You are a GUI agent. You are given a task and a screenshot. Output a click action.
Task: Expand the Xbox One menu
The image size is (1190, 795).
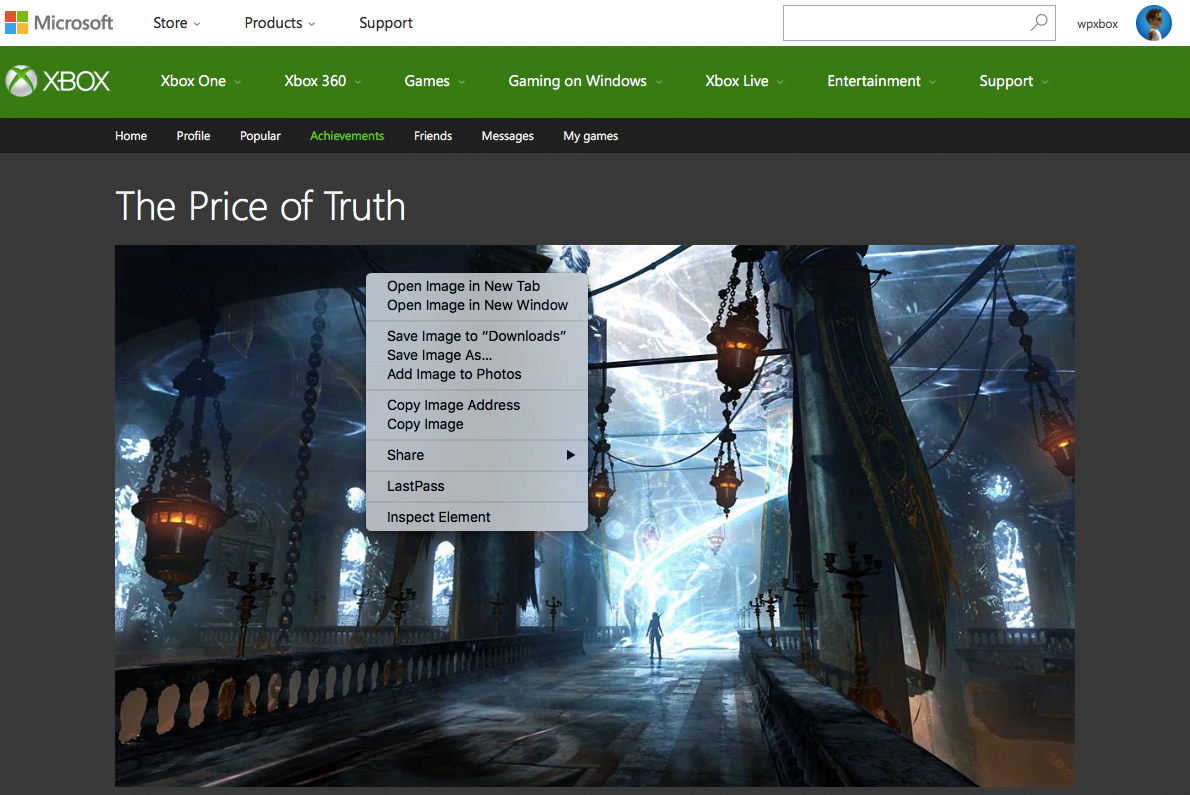(x=200, y=81)
